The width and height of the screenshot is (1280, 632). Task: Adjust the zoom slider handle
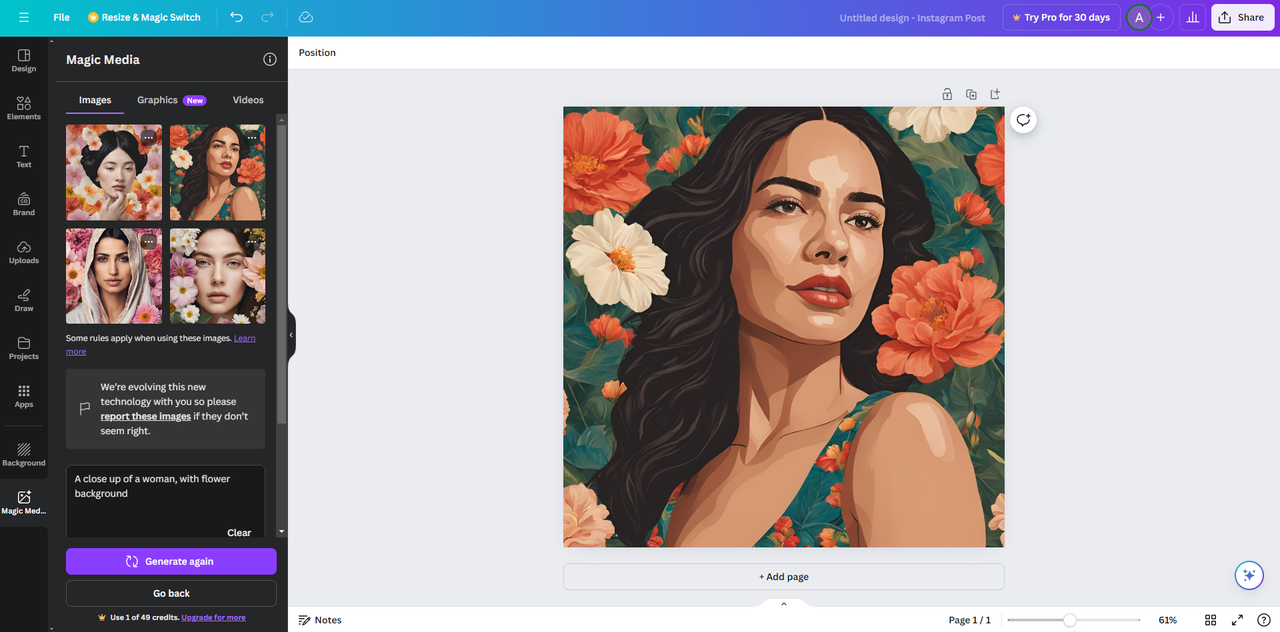(1070, 620)
